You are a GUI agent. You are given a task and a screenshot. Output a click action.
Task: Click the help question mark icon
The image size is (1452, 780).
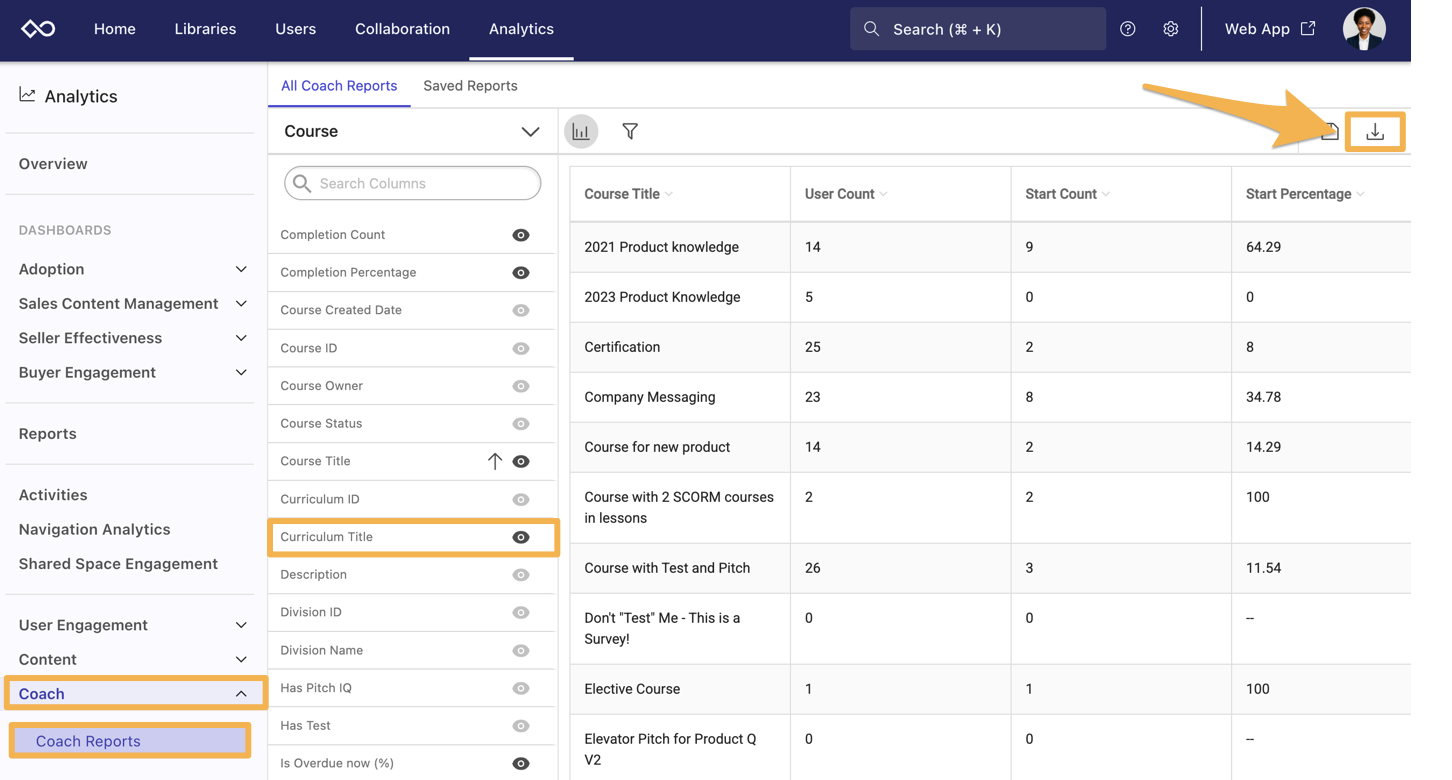tap(1128, 29)
